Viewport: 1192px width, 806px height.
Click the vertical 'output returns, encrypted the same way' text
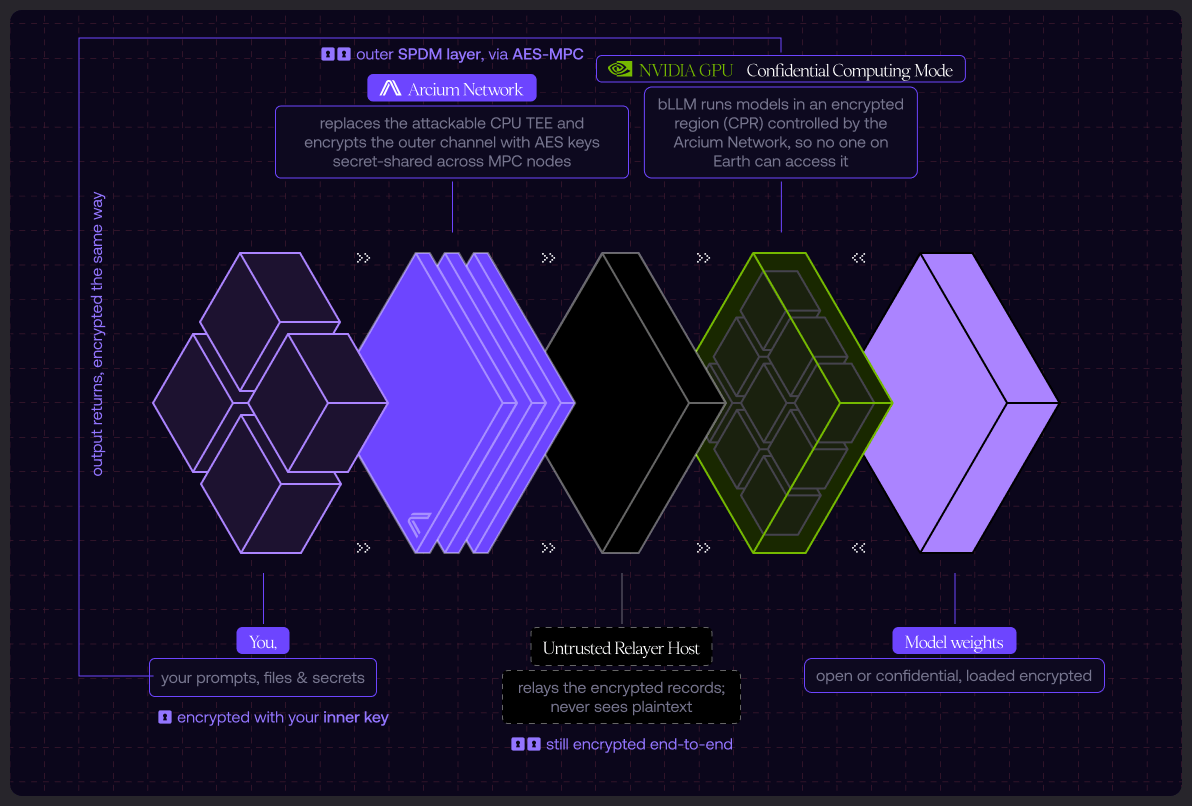(x=97, y=334)
